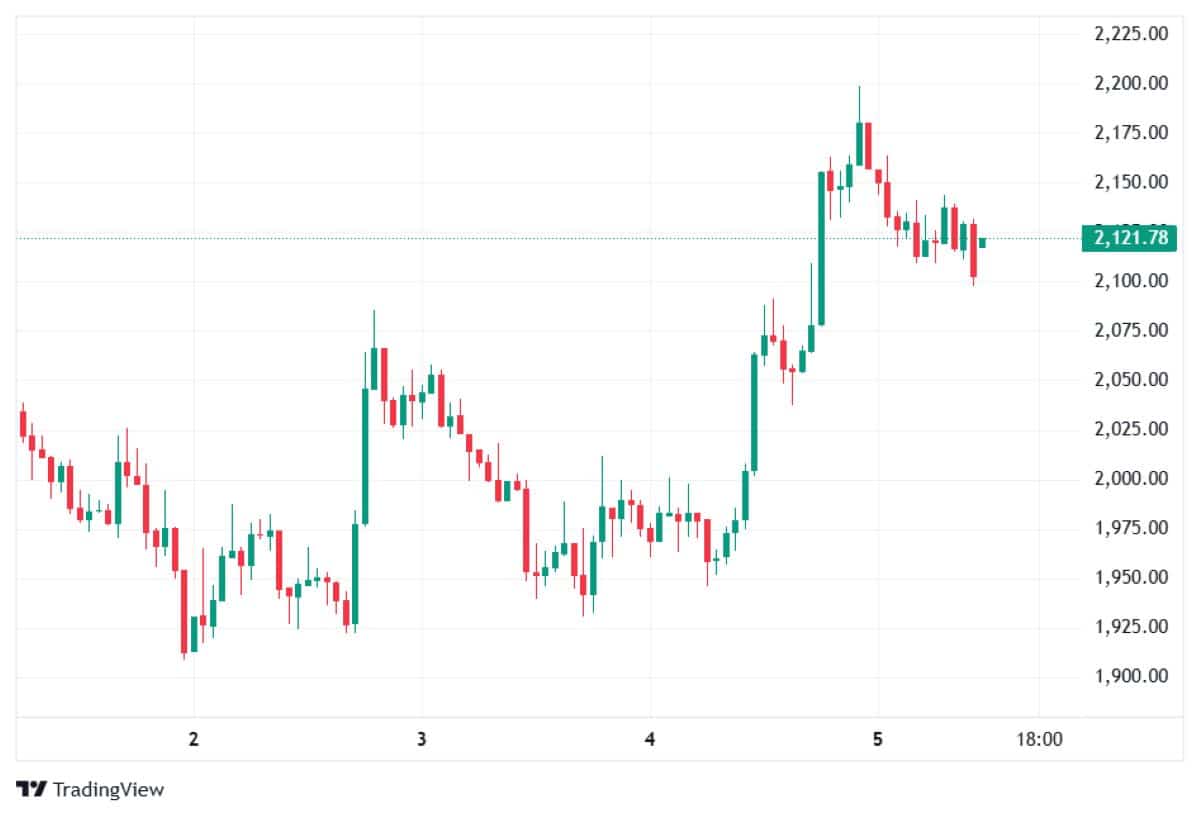Click date label 5 on time axis

878,740
